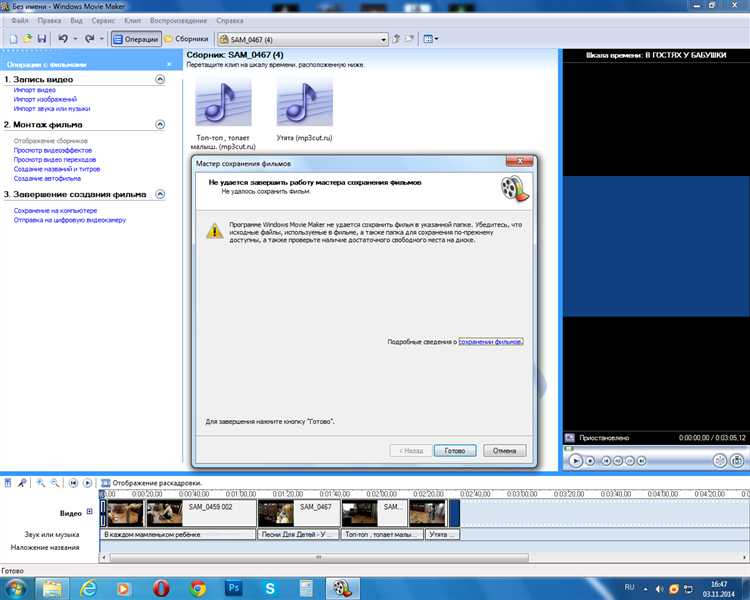This screenshot has width=750, height=600.
Task: Open the Redo history dropdown arrow
Action: tap(102, 39)
